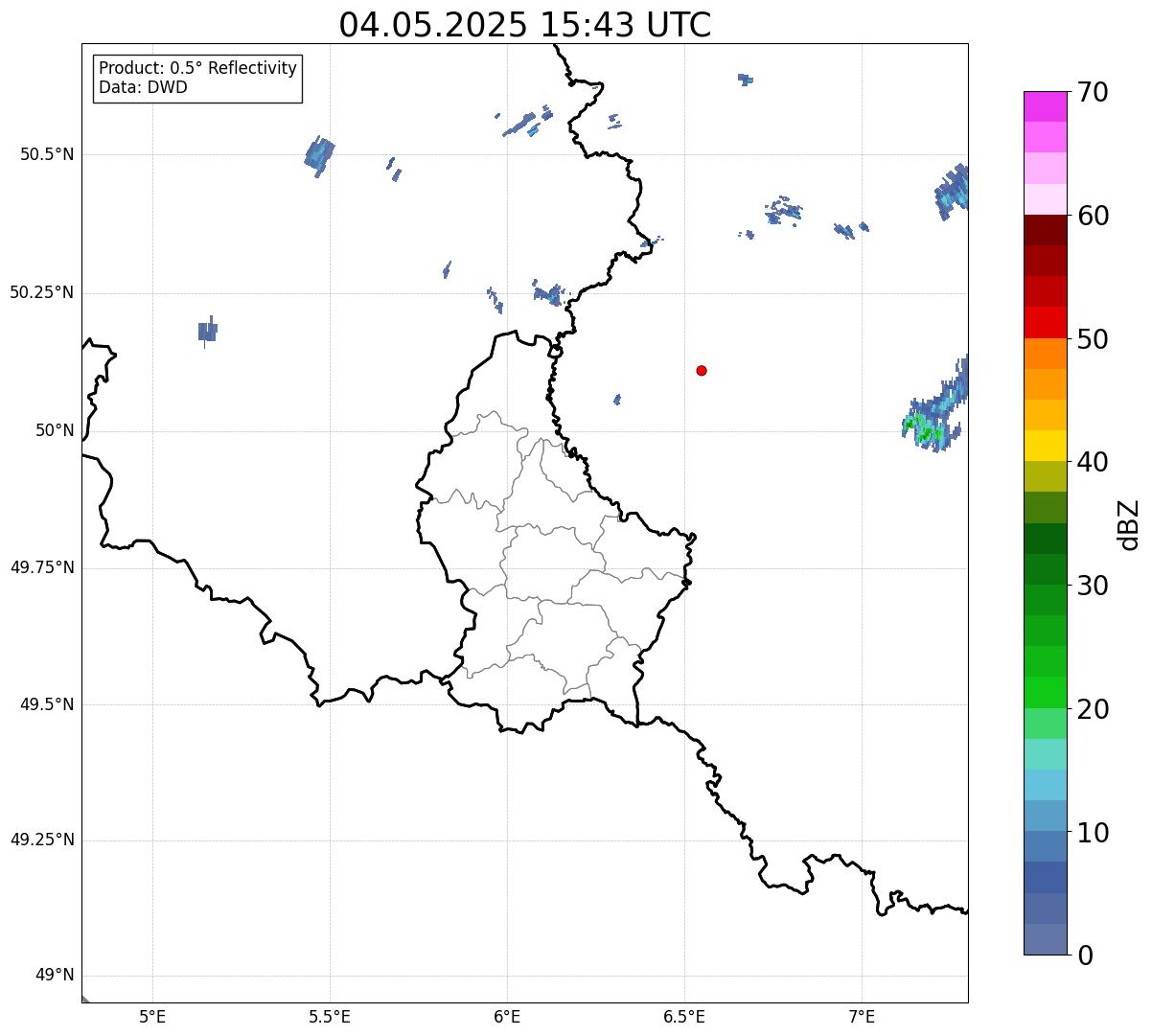The image size is (1152, 1036).
Task: Click the red station marker dot
Action: click(702, 370)
